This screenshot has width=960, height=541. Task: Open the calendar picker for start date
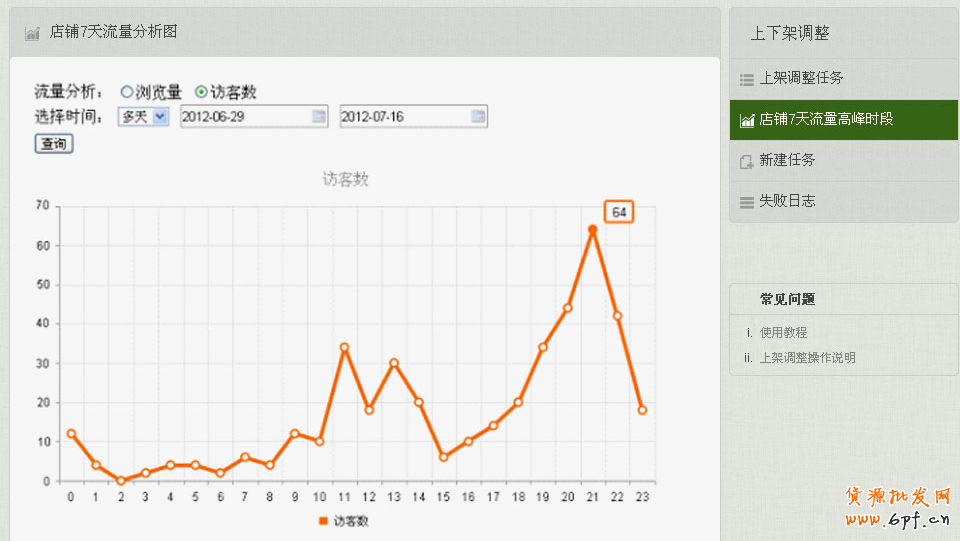[x=319, y=117]
